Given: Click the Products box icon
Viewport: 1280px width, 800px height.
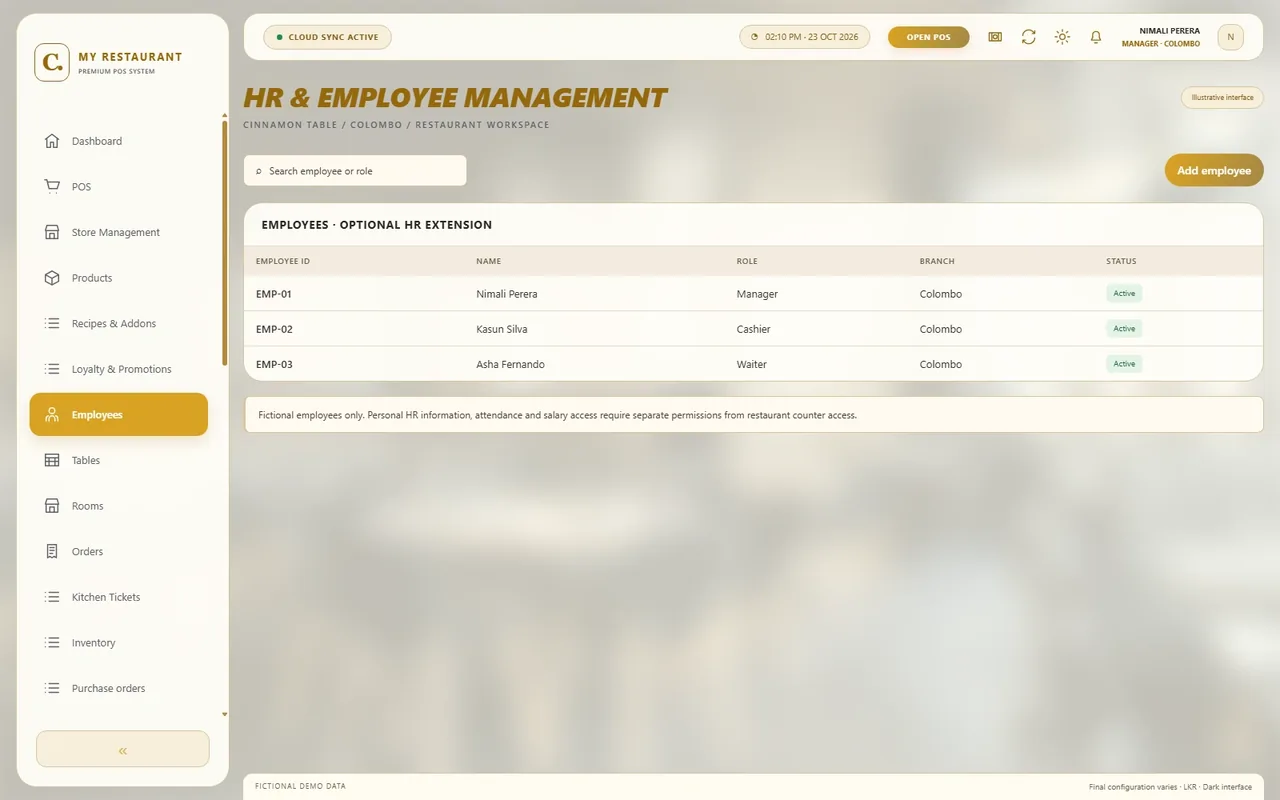Looking at the screenshot, I should tap(52, 278).
